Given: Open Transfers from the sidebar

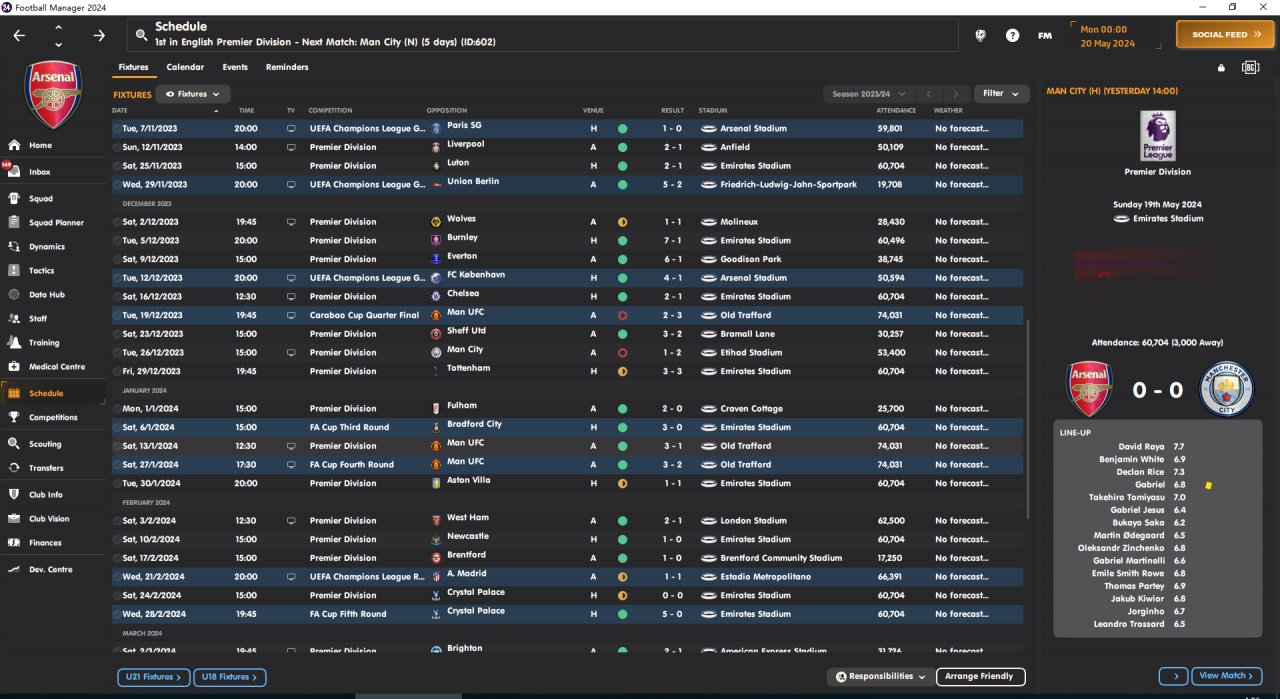Looking at the screenshot, I should click(46, 468).
